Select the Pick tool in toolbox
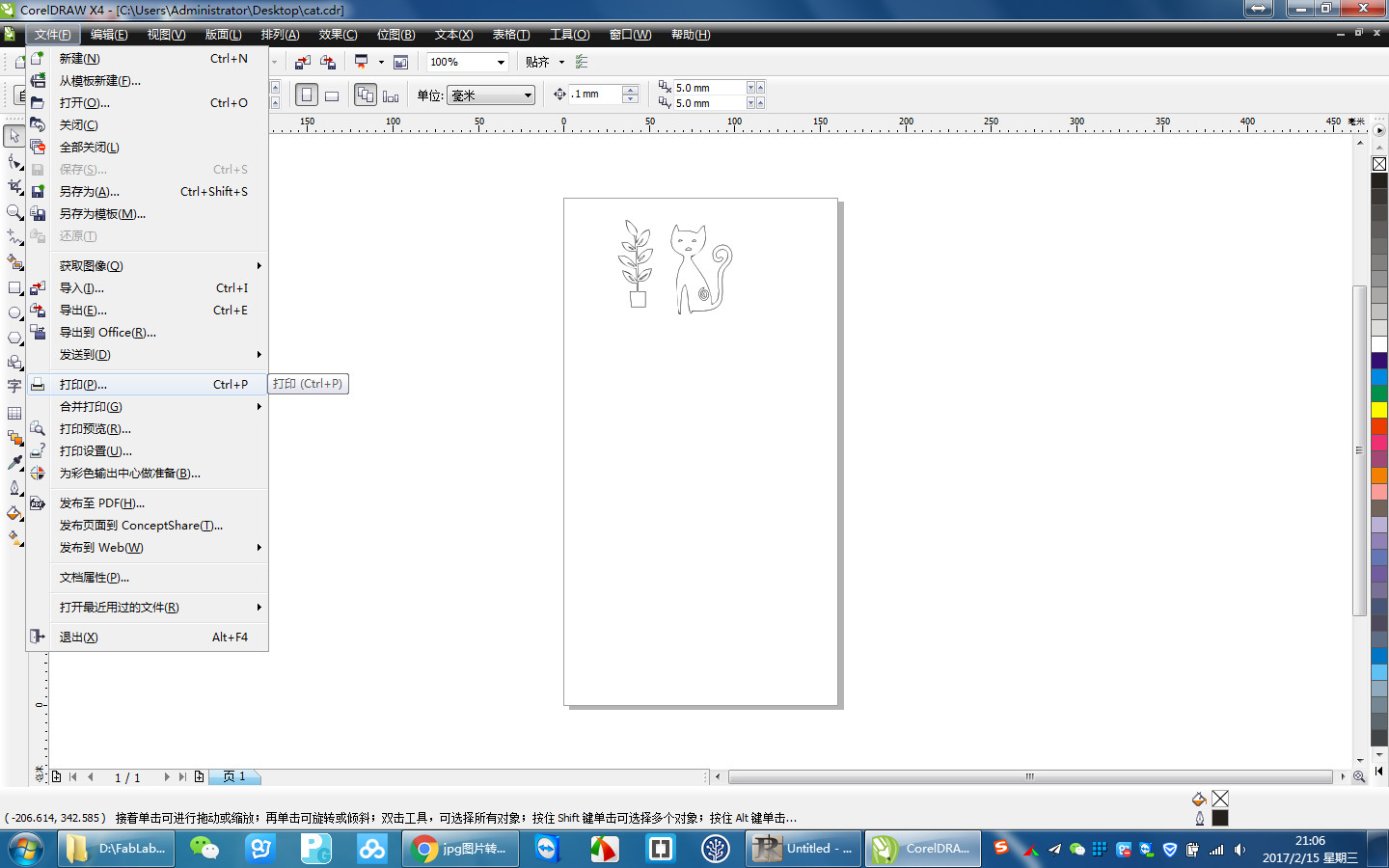This screenshot has width=1389, height=868. click(x=14, y=136)
